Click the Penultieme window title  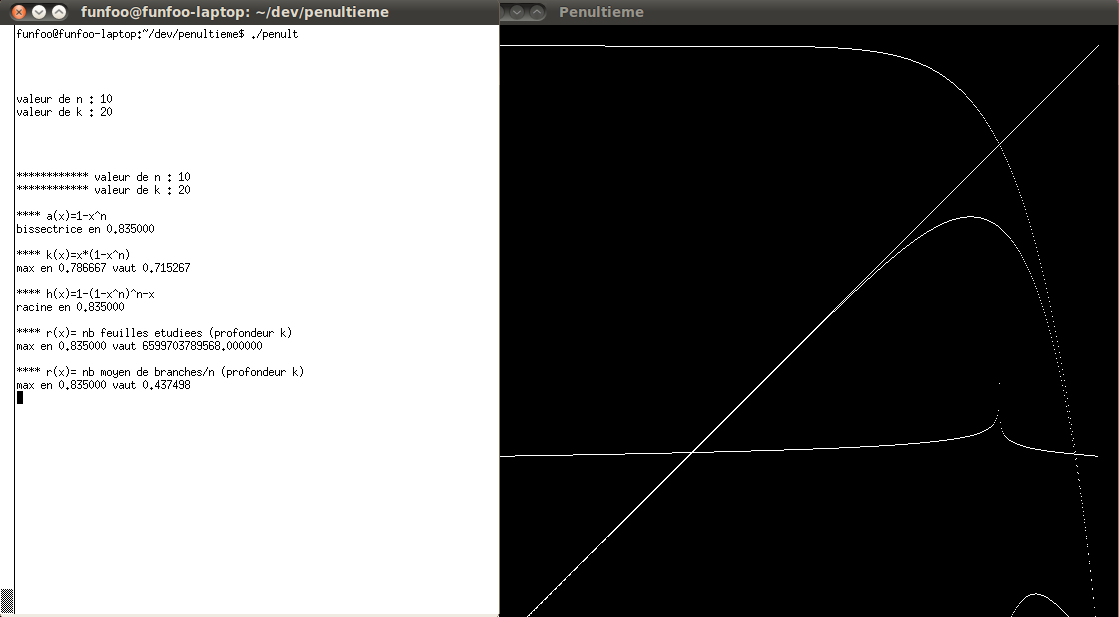point(602,12)
